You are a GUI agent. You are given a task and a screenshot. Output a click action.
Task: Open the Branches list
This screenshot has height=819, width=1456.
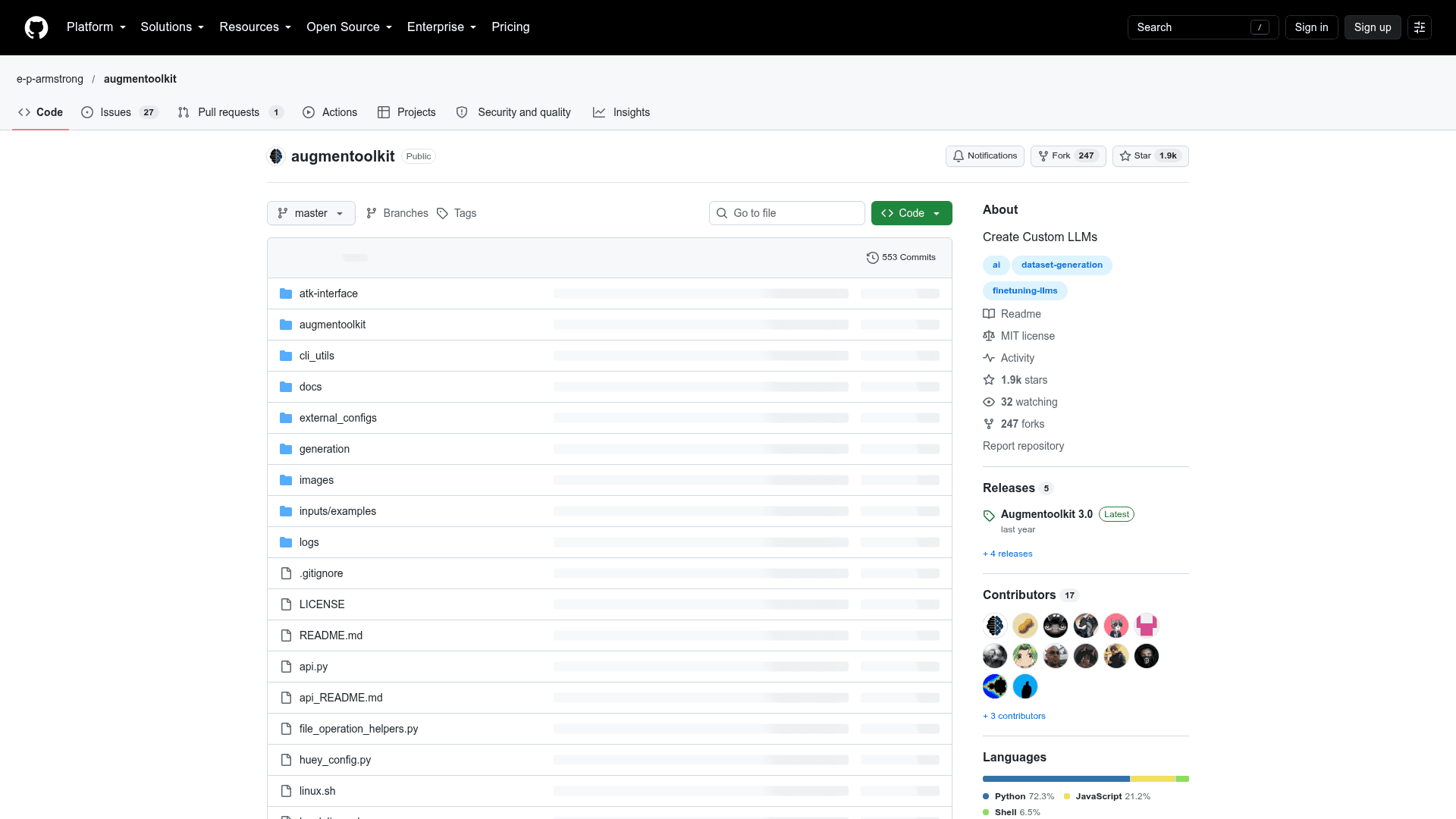(x=397, y=213)
